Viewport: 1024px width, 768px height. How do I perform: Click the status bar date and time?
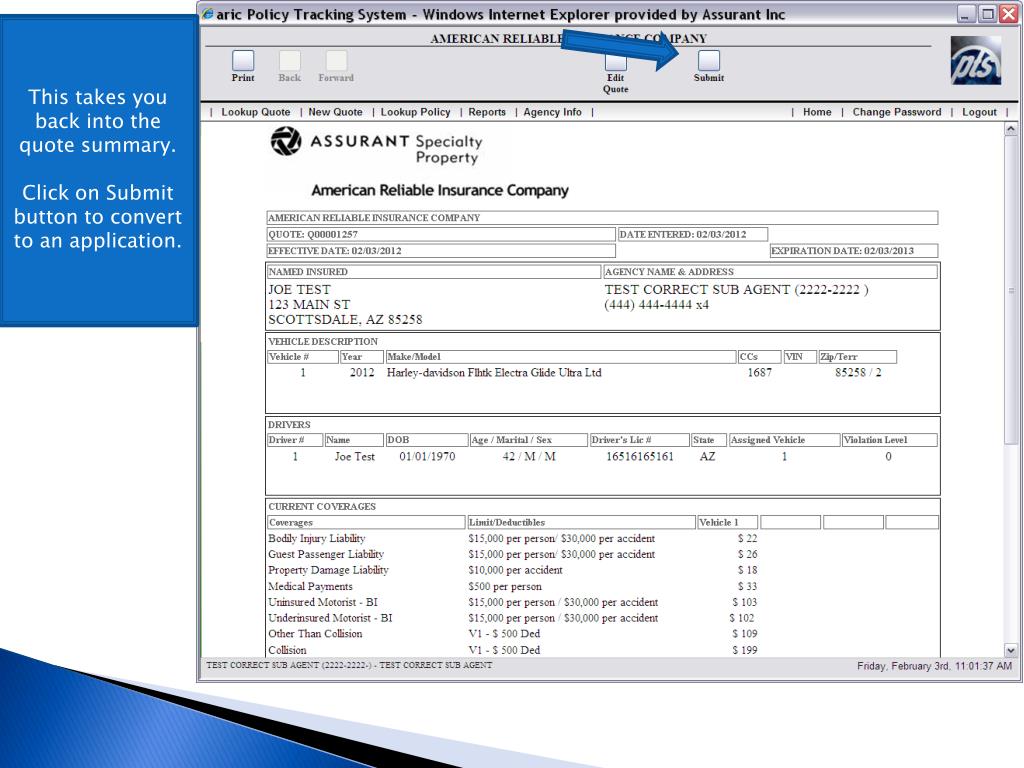[x=934, y=665]
